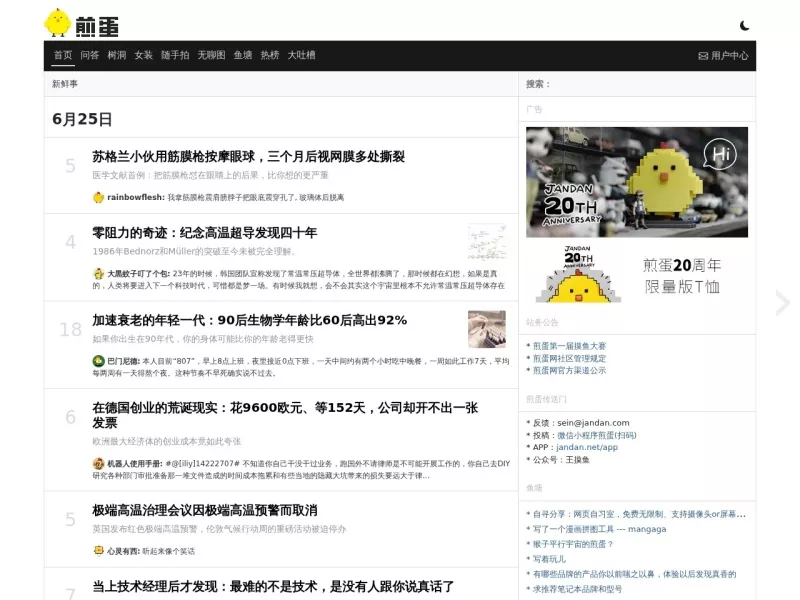The height and width of the screenshot is (600, 800).
Task: Open 写着玩儿 post
Action: point(549,559)
